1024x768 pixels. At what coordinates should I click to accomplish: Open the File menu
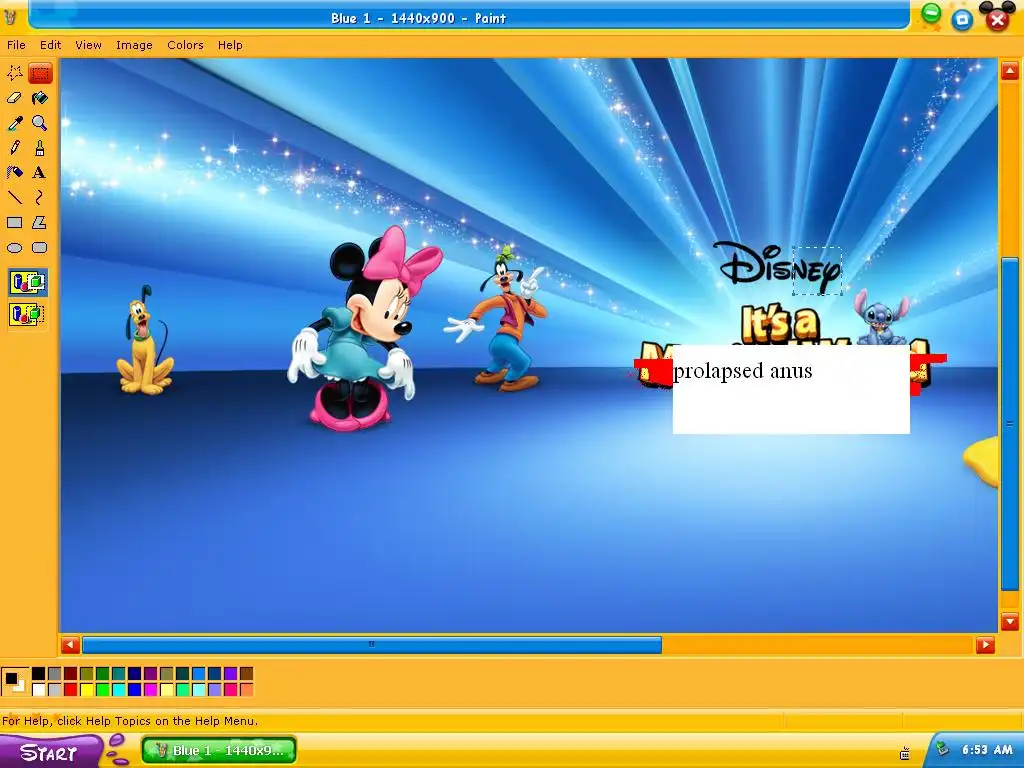click(16, 45)
